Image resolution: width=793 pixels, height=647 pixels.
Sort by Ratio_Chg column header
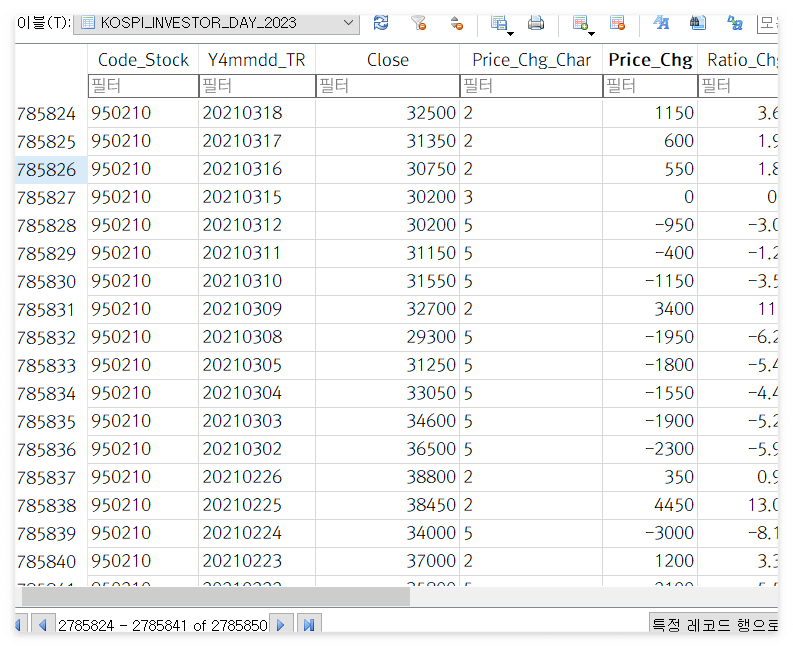click(x=740, y=60)
